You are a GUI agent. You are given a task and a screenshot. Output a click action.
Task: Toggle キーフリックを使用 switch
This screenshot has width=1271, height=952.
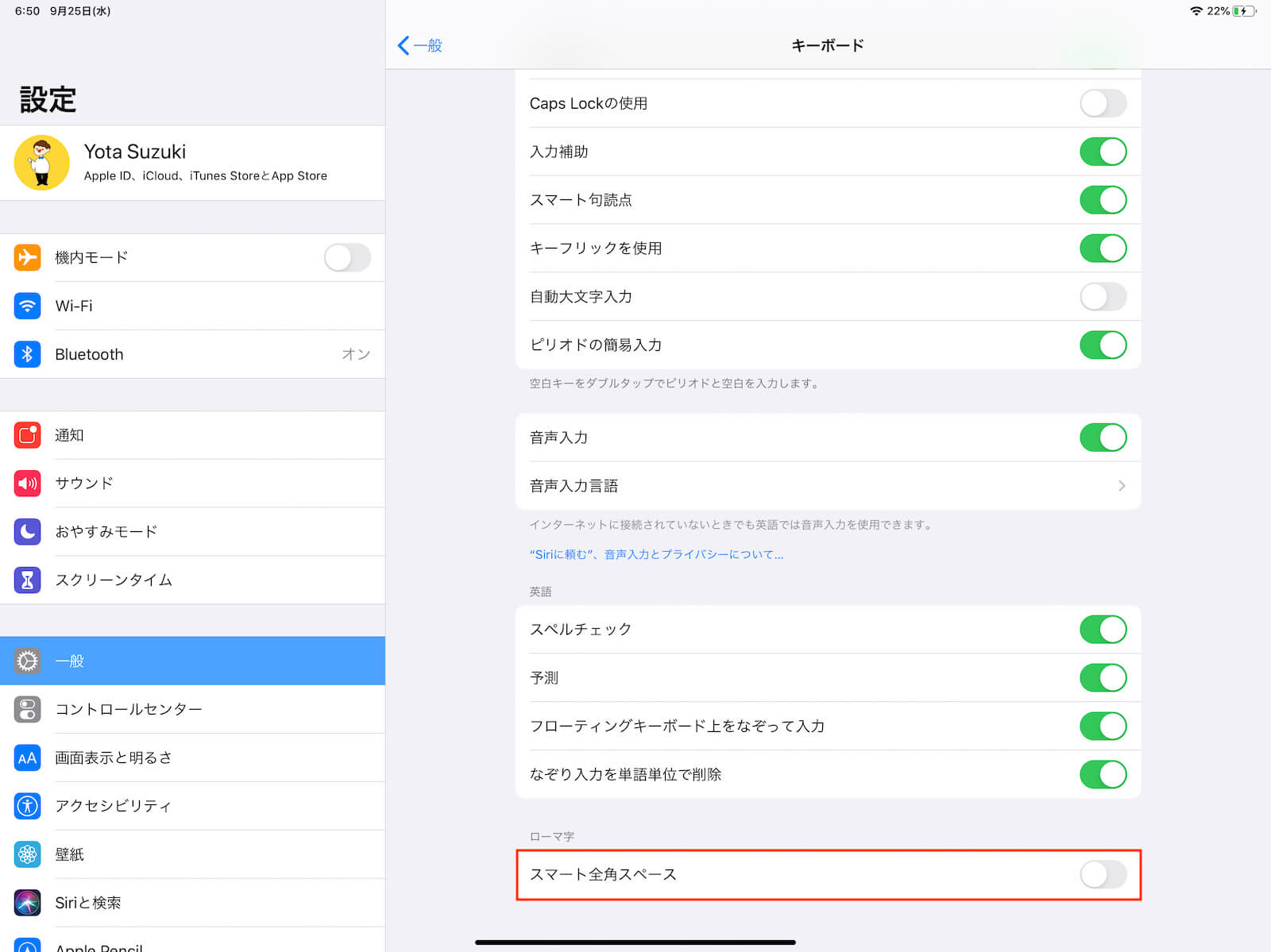[x=1103, y=249]
